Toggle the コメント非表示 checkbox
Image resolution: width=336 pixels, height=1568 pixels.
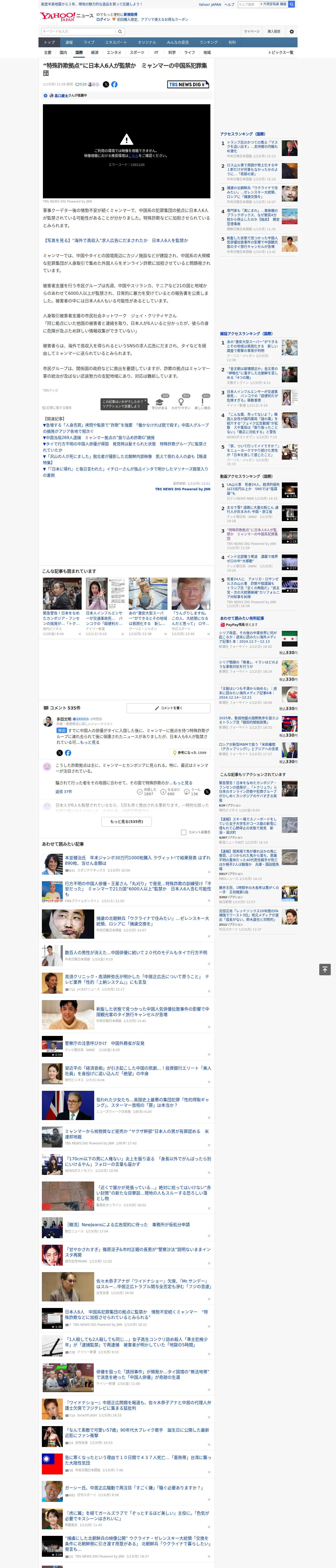click(x=183, y=832)
